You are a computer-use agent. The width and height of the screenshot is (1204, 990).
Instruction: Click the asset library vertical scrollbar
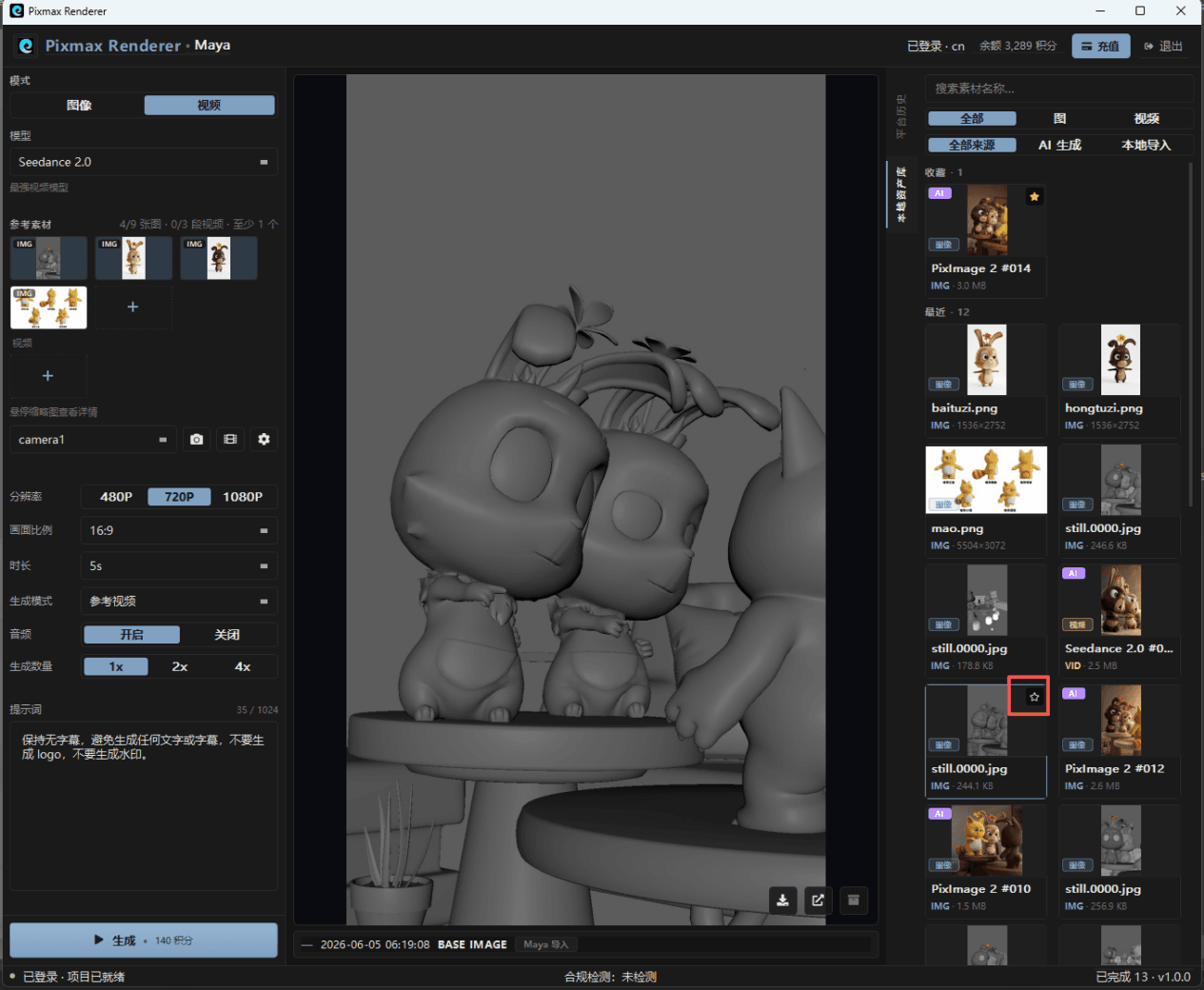tap(1191, 333)
